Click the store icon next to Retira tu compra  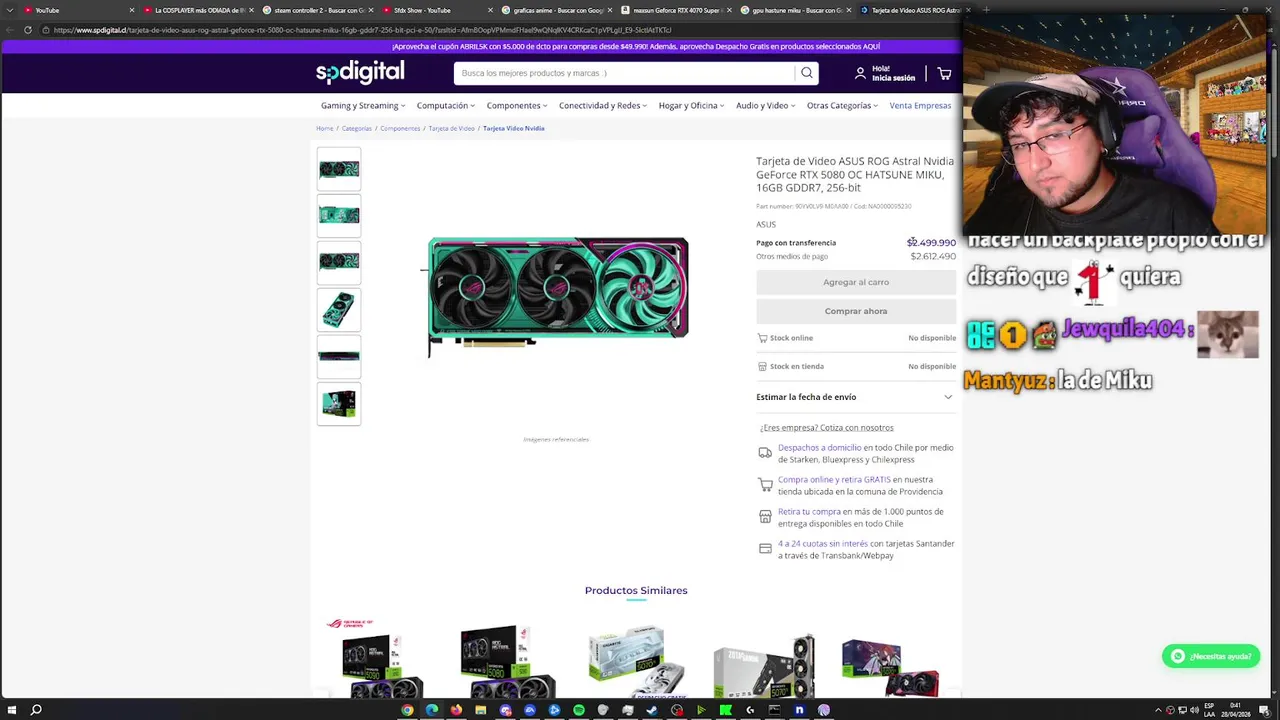[765, 517]
